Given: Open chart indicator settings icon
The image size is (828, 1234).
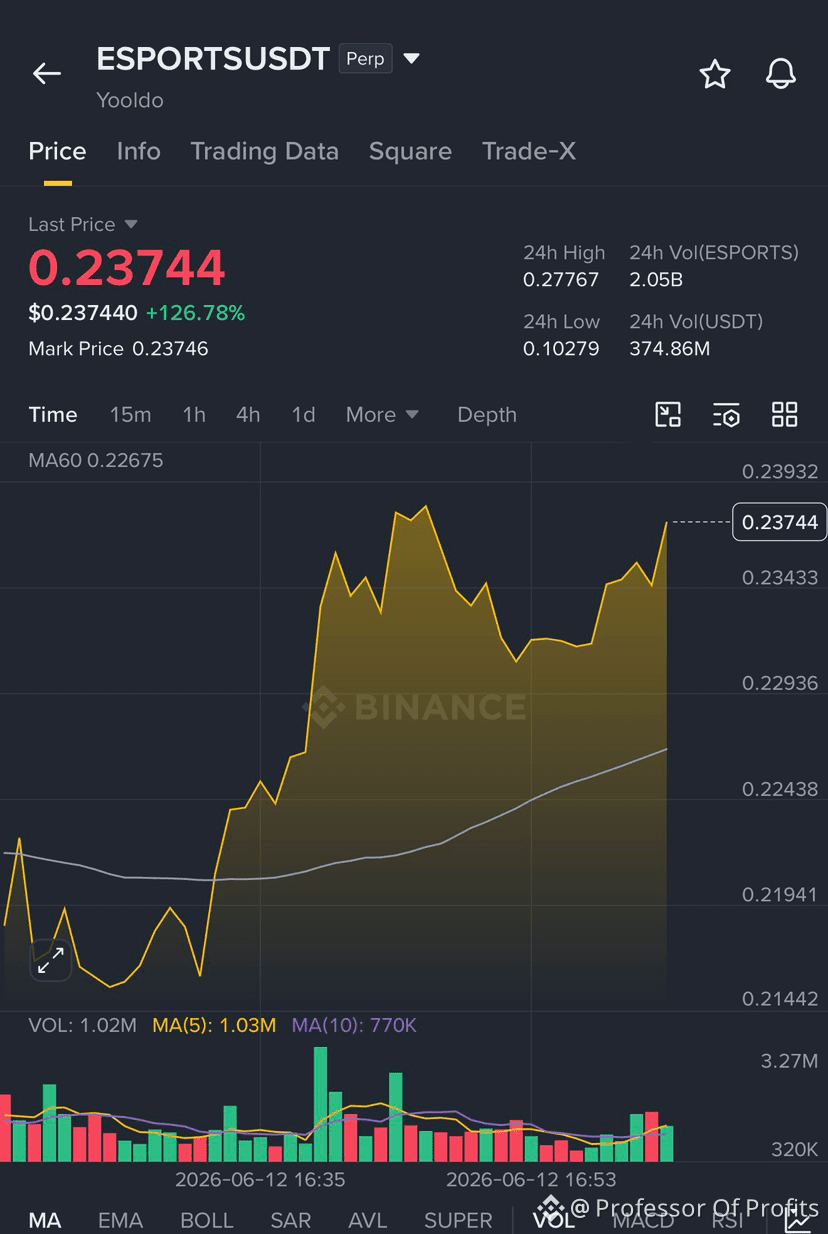Looking at the screenshot, I should click(726, 415).
